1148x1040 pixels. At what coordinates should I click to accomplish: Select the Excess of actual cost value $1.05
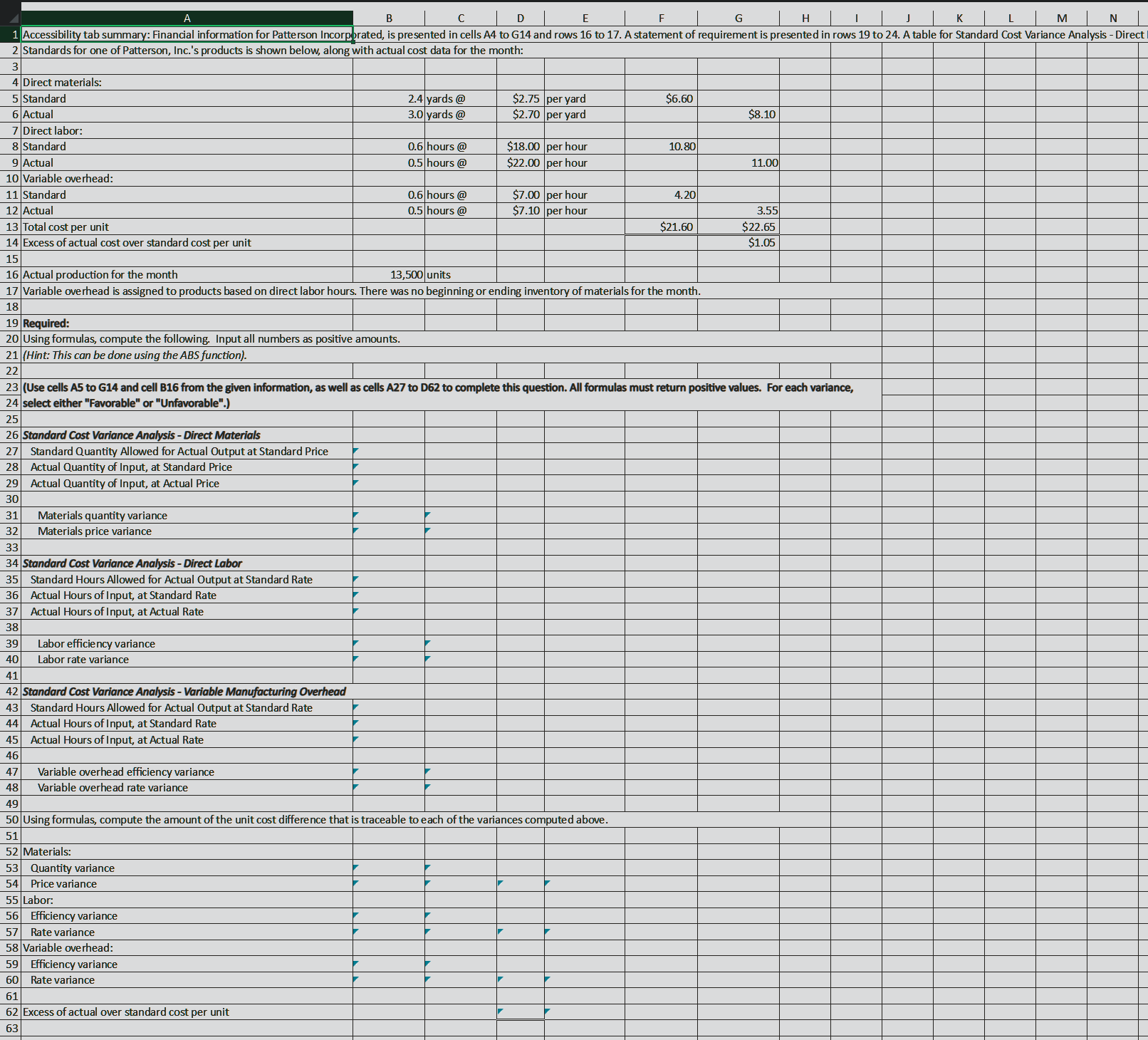739,242
